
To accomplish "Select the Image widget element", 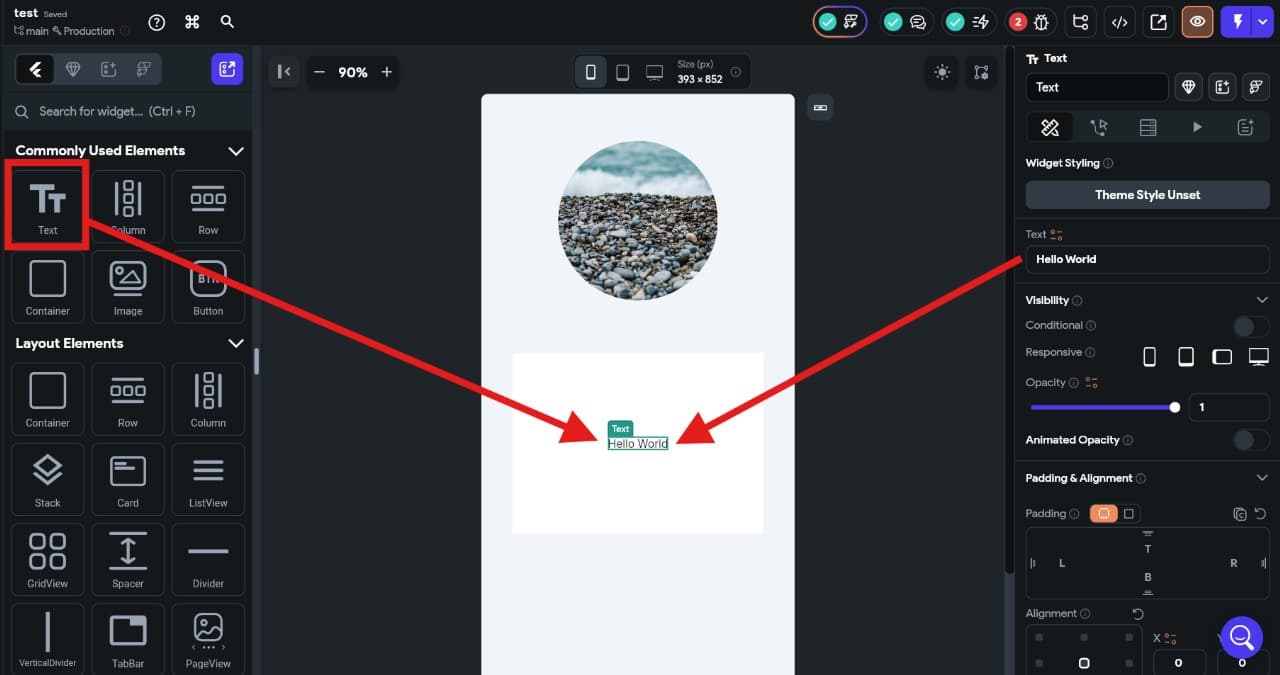I will coord(128,287).
